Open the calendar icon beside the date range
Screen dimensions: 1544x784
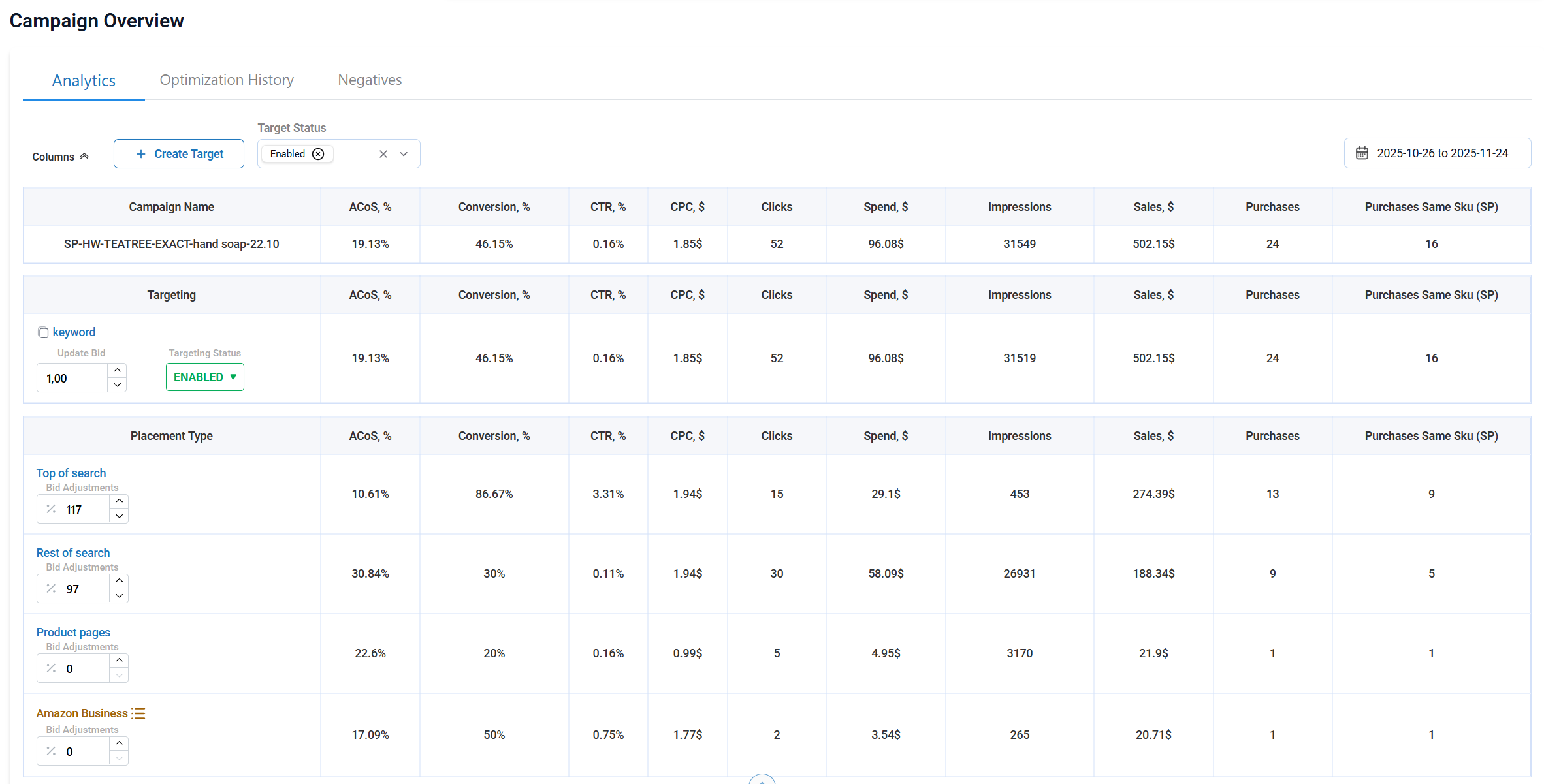click(x=1362, y=153)
